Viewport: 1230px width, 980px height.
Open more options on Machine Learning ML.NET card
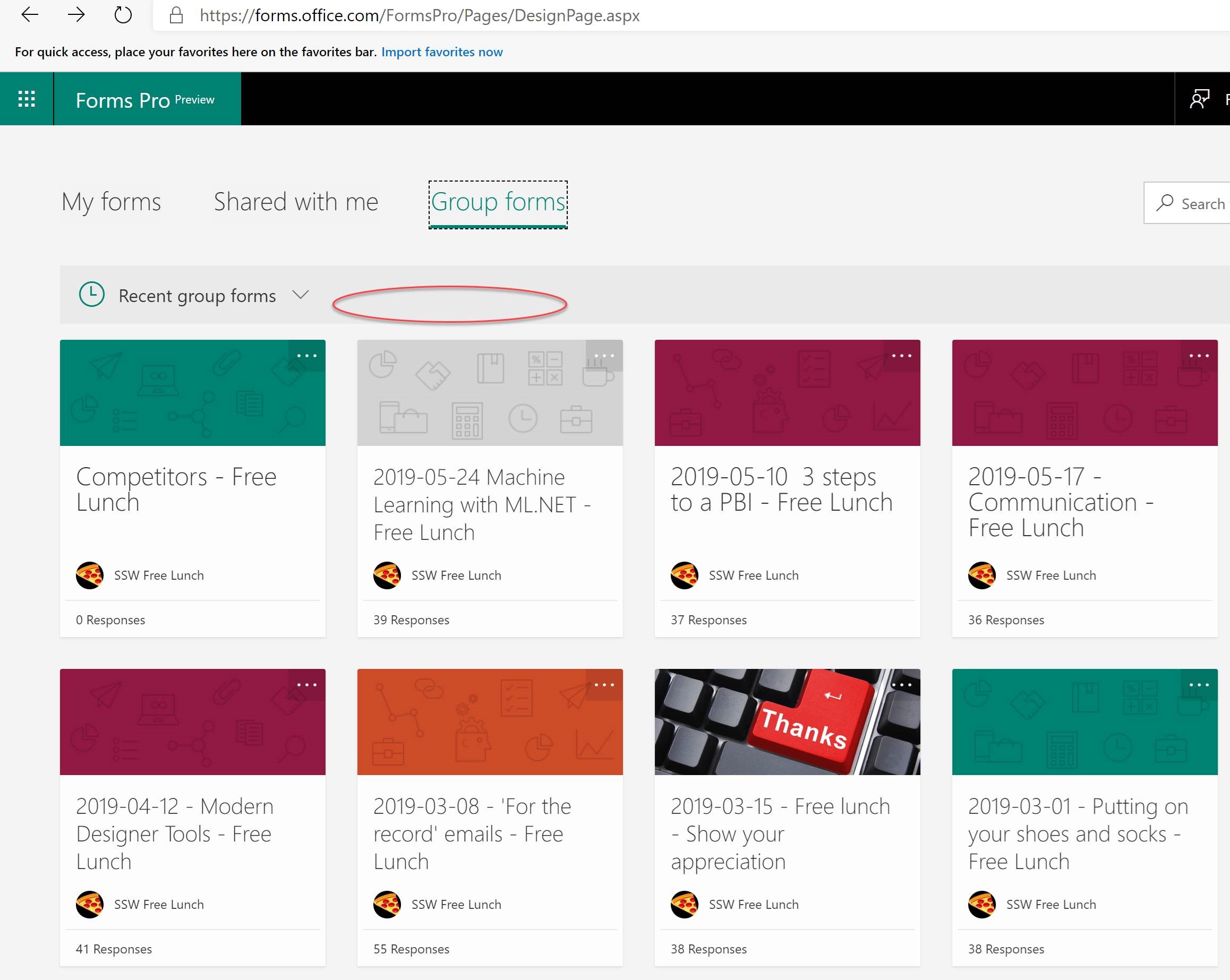pyautogui.click(x=604, y=355)
